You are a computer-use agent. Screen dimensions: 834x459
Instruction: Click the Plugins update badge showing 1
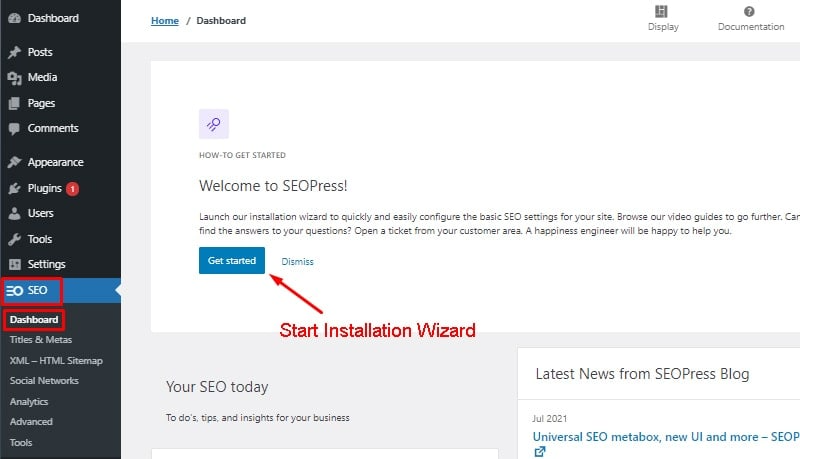[72, 189]
